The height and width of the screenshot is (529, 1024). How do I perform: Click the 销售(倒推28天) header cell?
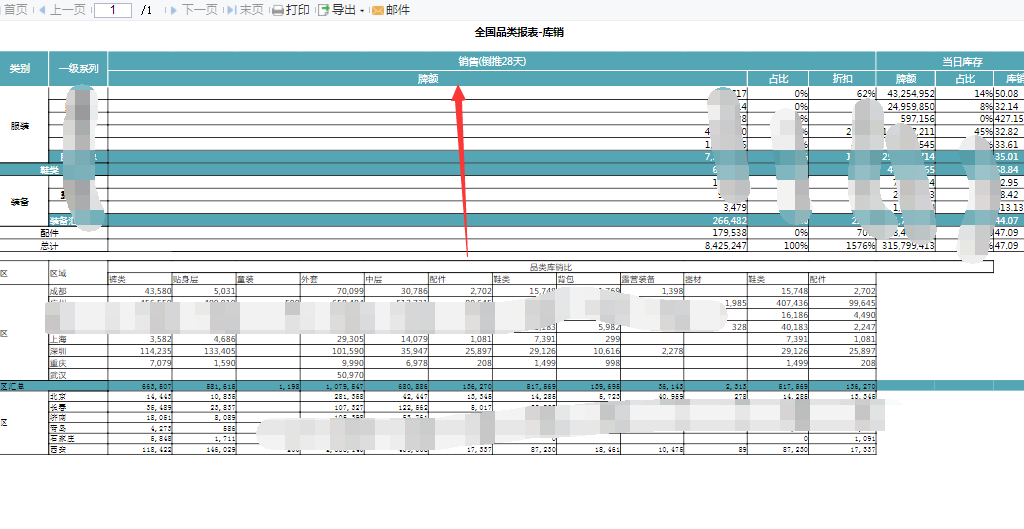click(x=491, y=61)
